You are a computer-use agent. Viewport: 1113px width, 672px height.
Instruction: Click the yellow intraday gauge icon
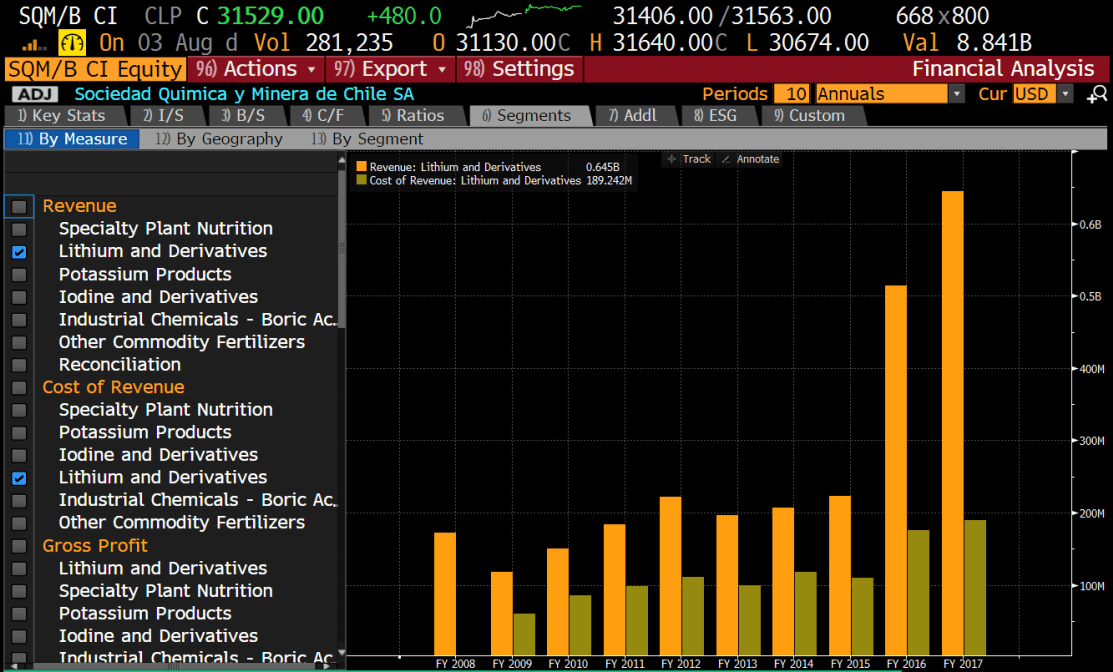[71, 43]
